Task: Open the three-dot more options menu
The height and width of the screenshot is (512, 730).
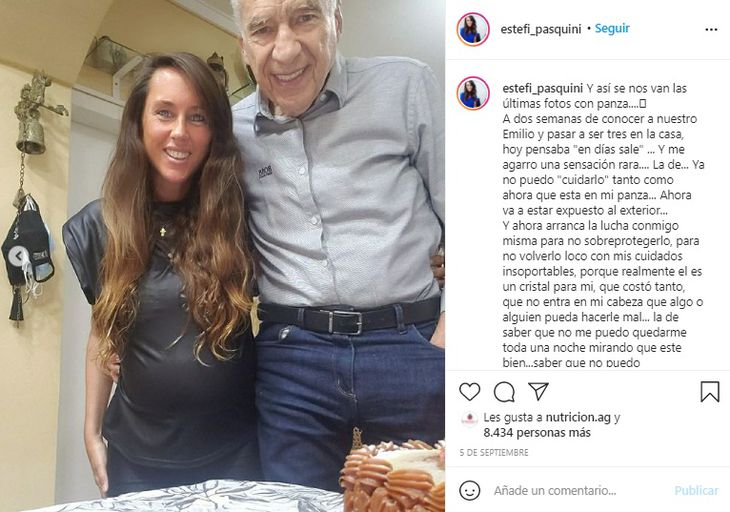Action: 711,30
